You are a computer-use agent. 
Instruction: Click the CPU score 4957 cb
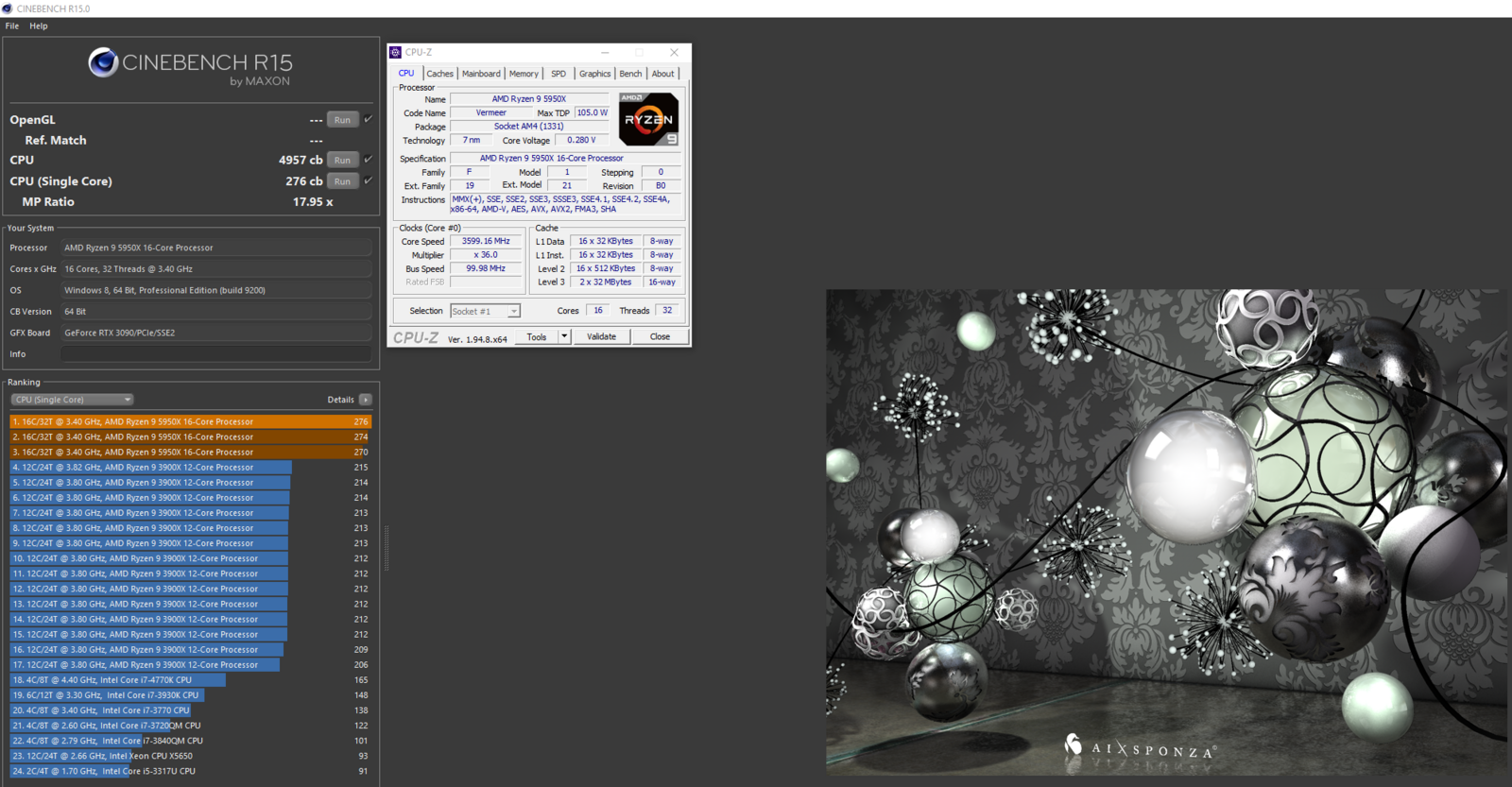click(x=301, y=160)
